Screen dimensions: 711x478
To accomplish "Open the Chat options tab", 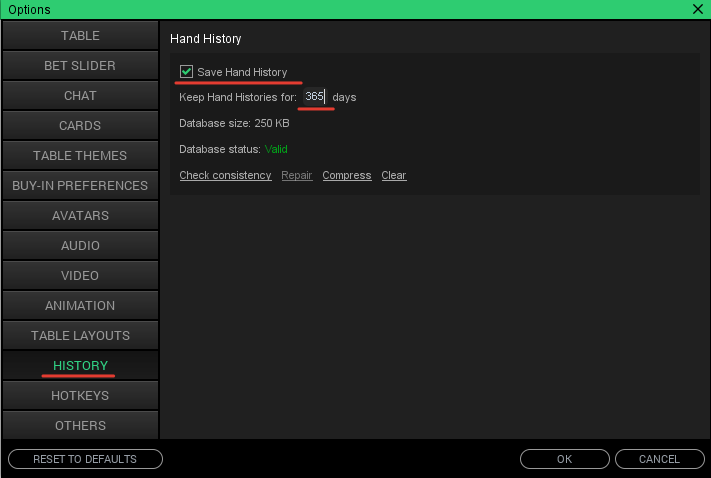I will (x=80, y=95).
